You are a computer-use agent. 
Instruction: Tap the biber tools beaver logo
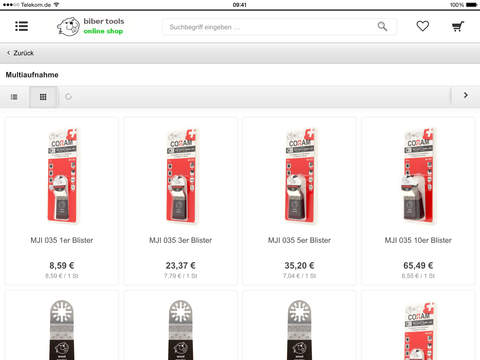coord(68,27)
